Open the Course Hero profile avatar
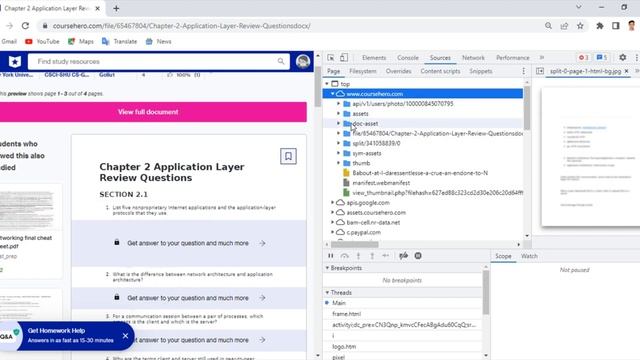Screen dimensions: 640x360 [303, 61]
